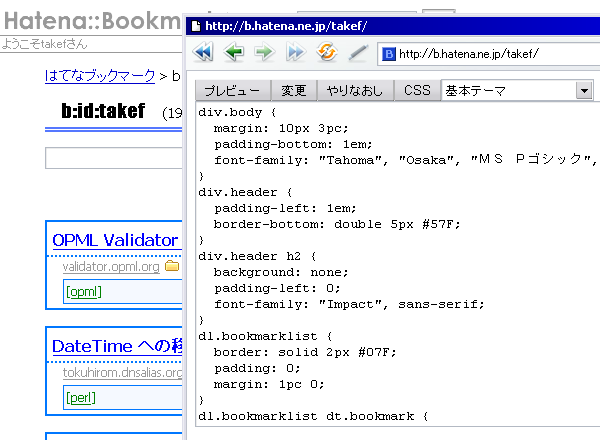The image size is (600, 440).
Task: Open the validator.opml.org link
Action: pos(111,266)
